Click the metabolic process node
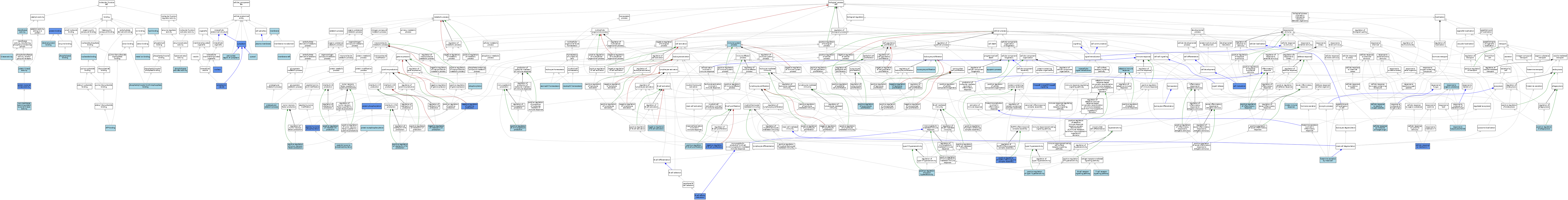 coord(441,17)
